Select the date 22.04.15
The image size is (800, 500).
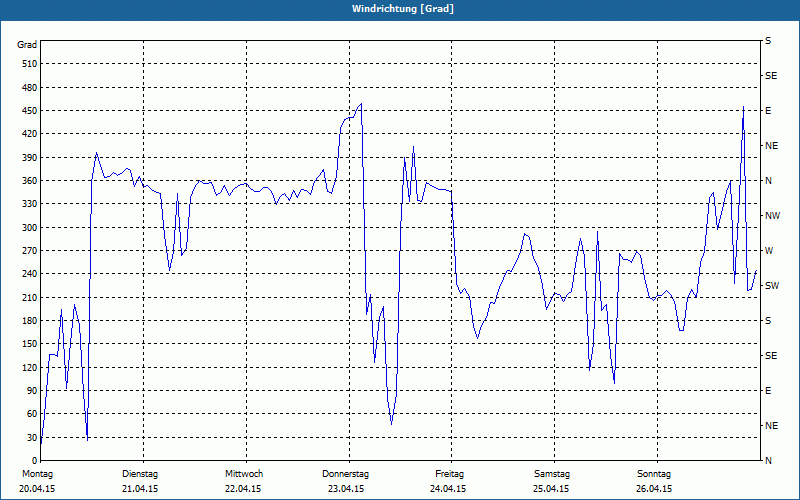pyautogui.click(x=243, y=489)
